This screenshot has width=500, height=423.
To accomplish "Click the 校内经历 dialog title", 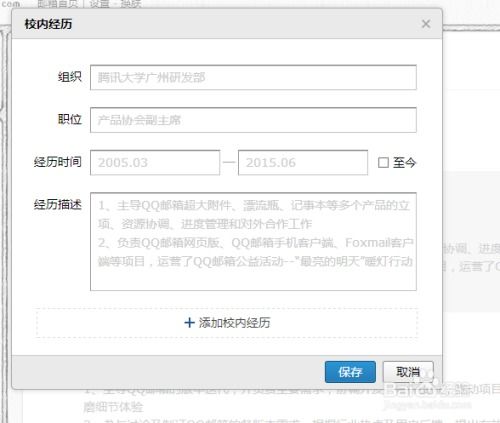I will pos(48,24).
